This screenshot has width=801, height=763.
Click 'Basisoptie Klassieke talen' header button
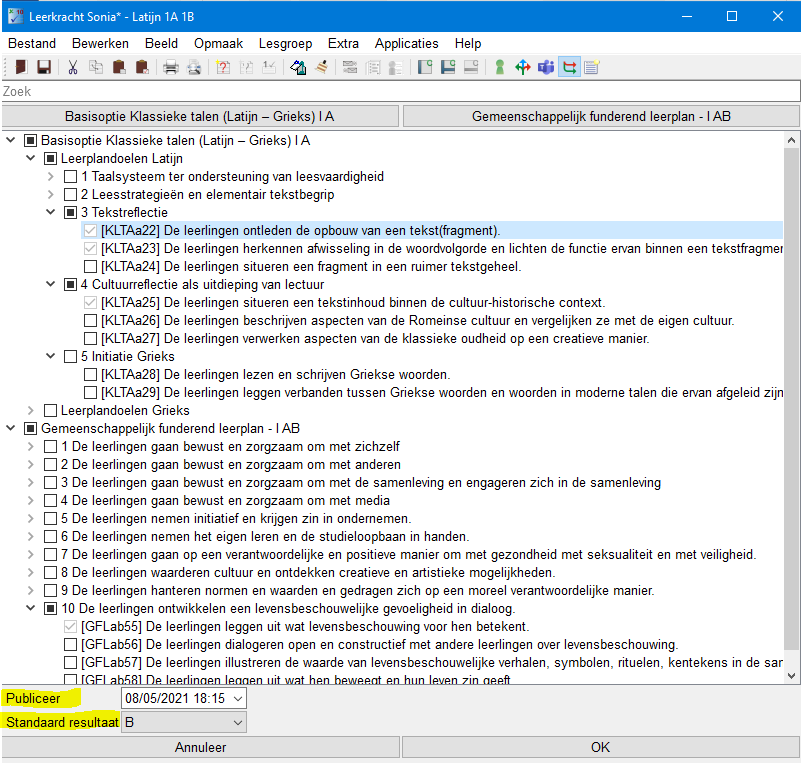tap(200, 116)
